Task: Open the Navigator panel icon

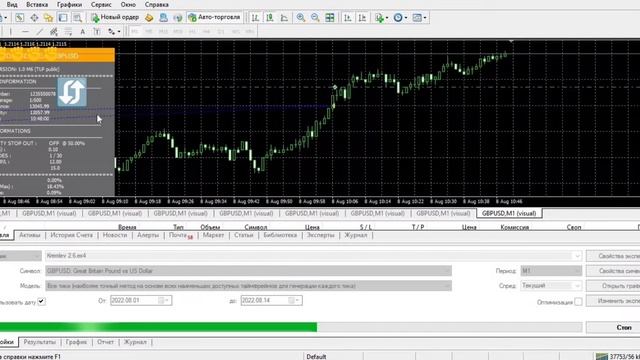Action: point(48,18)
